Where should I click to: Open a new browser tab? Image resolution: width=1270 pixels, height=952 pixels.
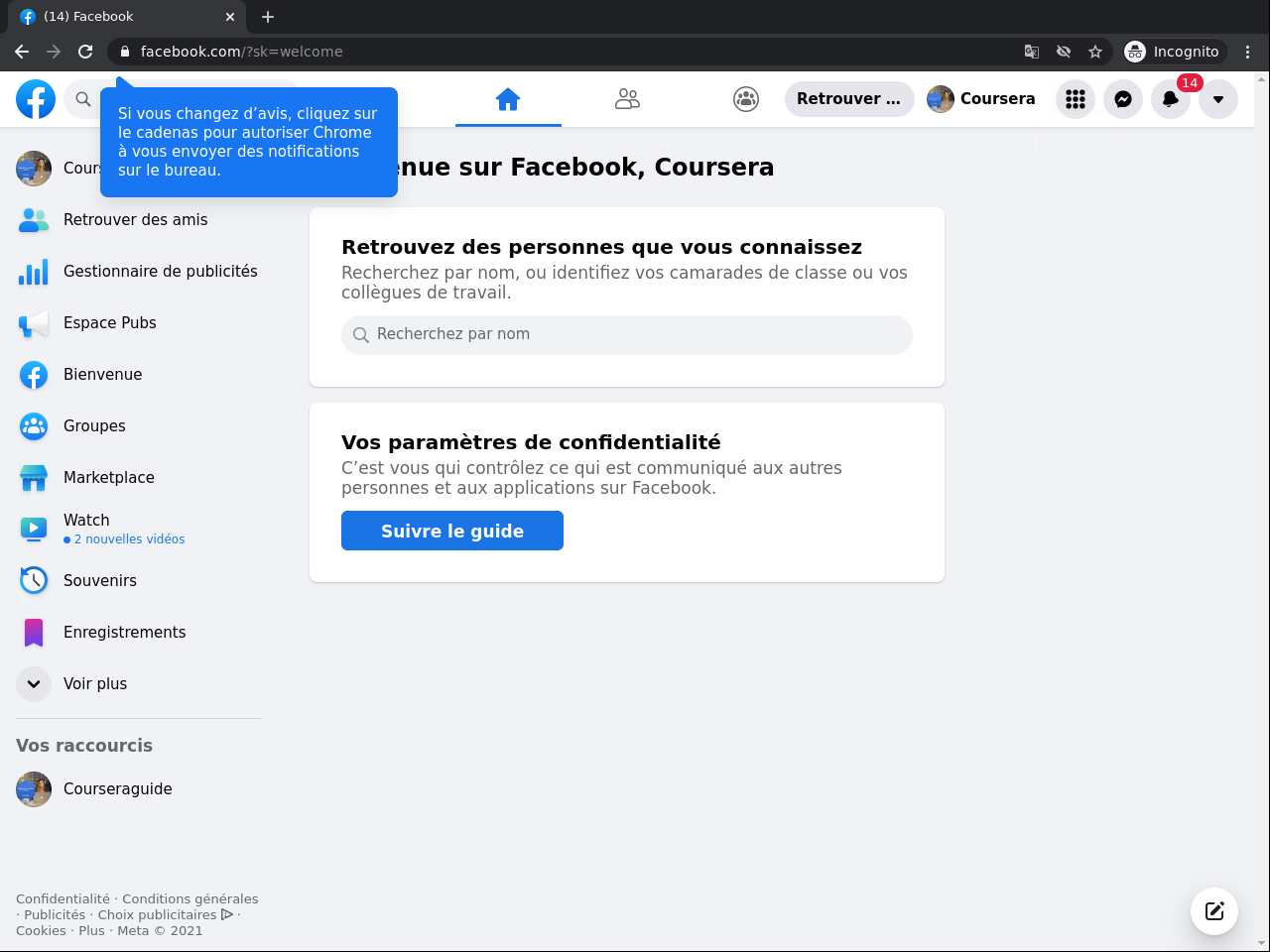click(268, 17)
